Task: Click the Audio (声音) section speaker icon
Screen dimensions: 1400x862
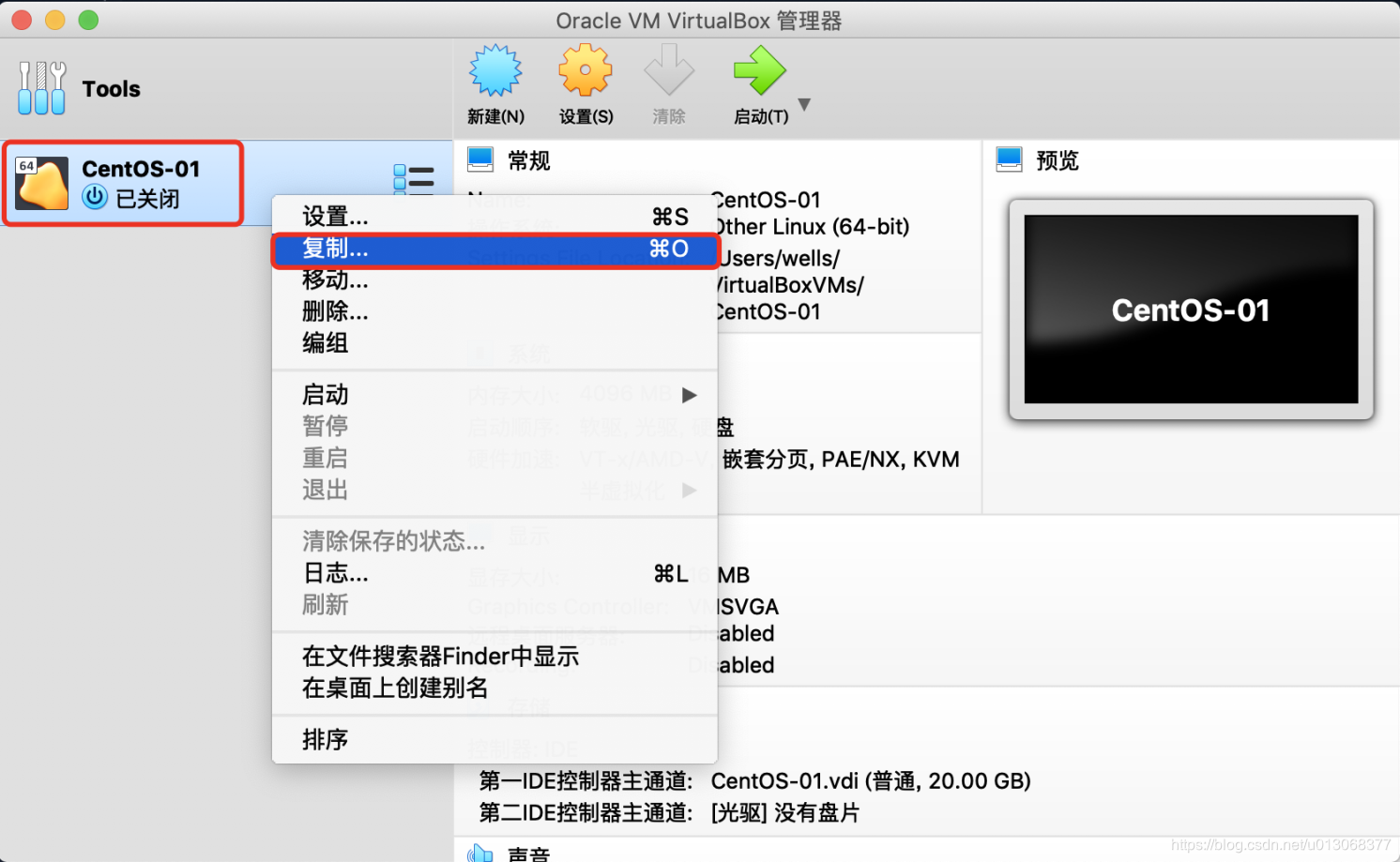Action: (480, 854)
